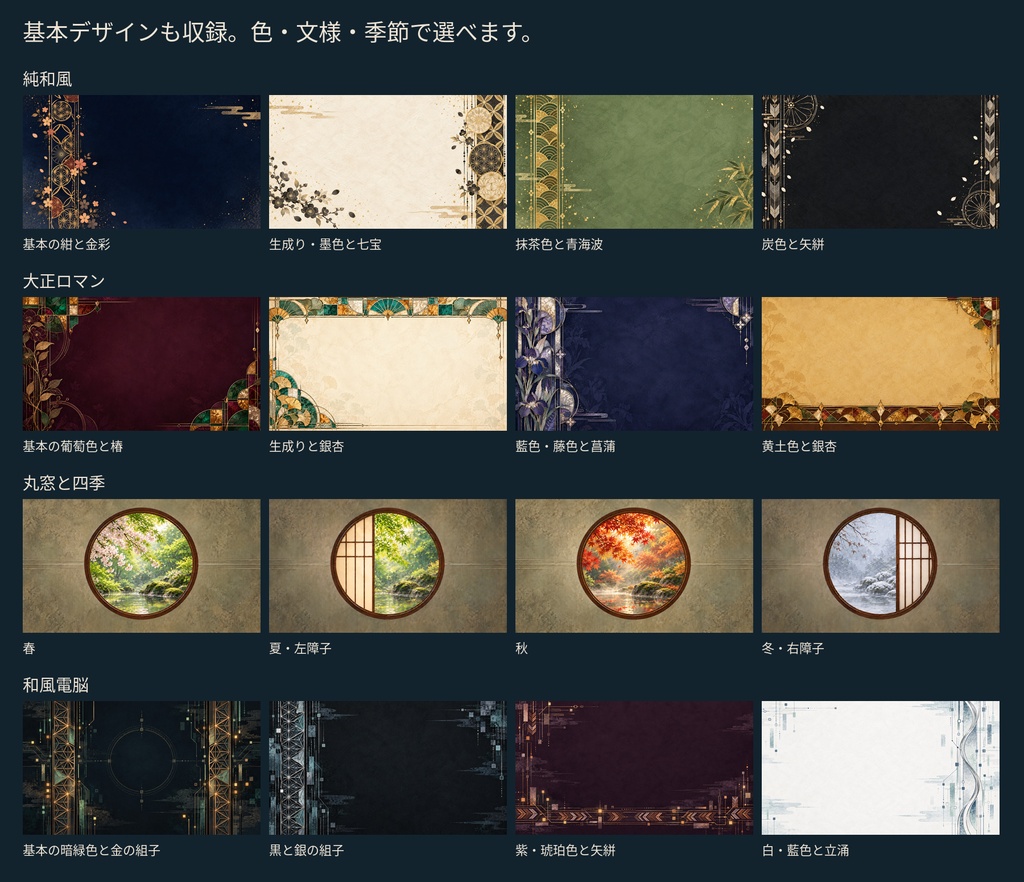Viewport: 1024px width, 882px height.
Task: Pick the 炭色と矢絣 dark thumbnail
Action: click(880, 162)
